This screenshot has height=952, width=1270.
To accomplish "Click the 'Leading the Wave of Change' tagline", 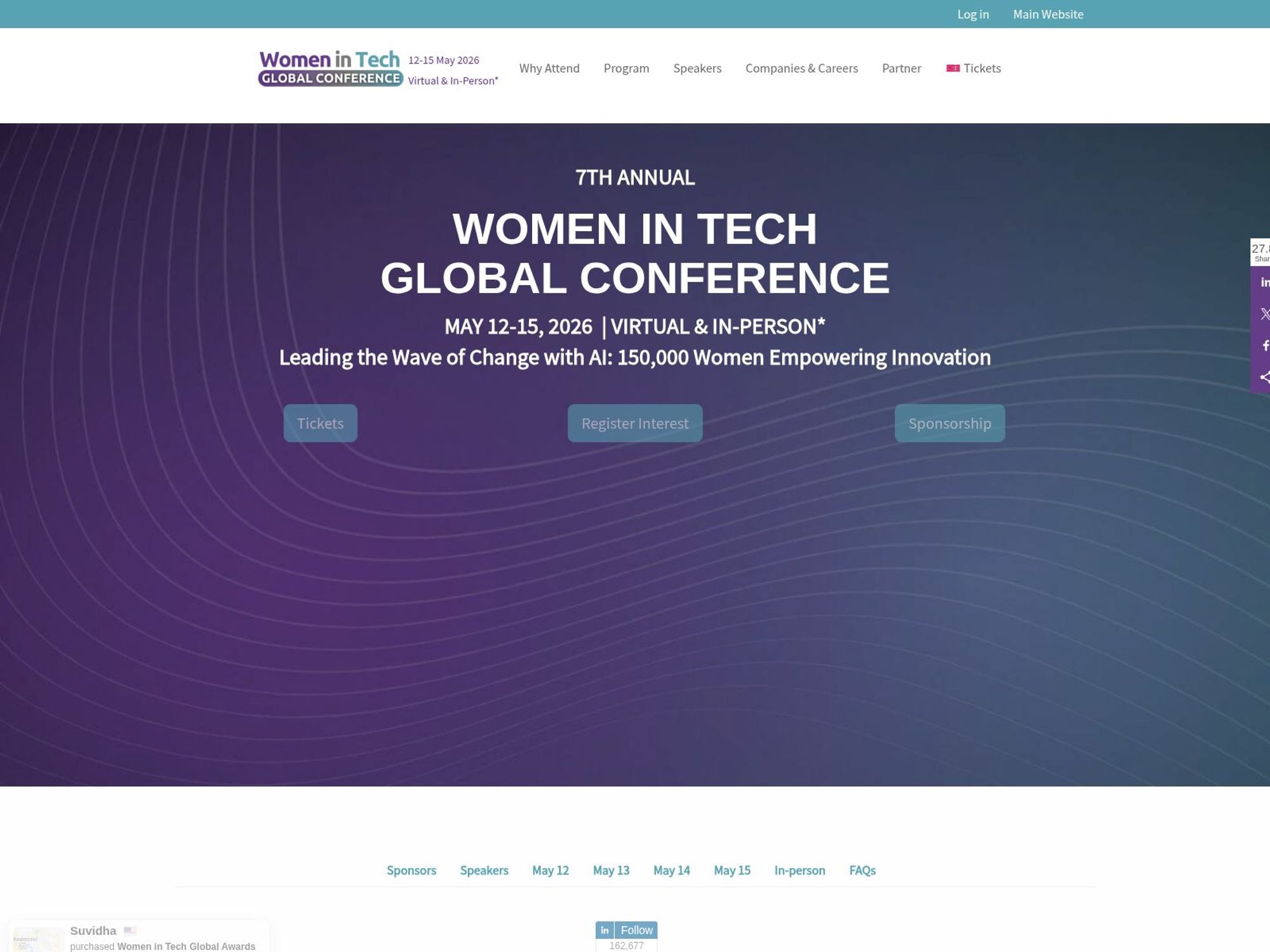I will click(635, 357).
